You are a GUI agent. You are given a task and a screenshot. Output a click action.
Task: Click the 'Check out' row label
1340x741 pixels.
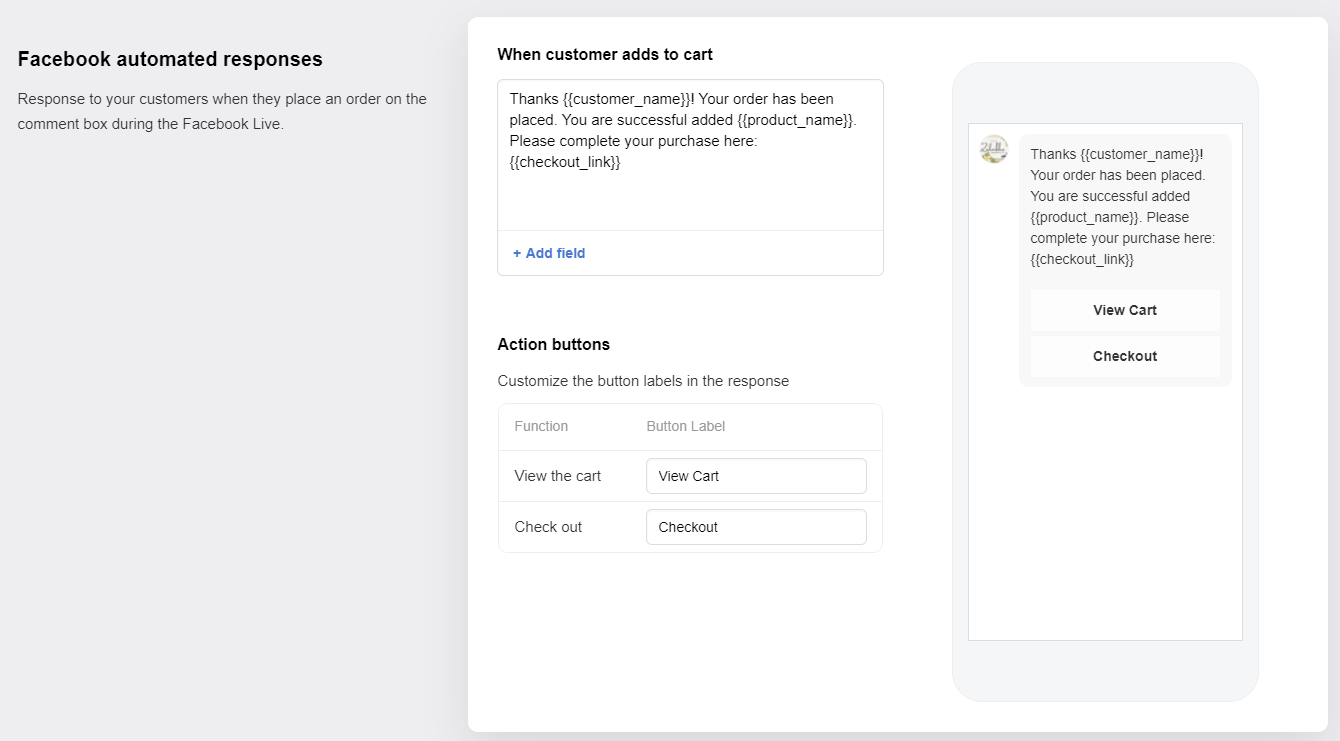tap(548, 527)
